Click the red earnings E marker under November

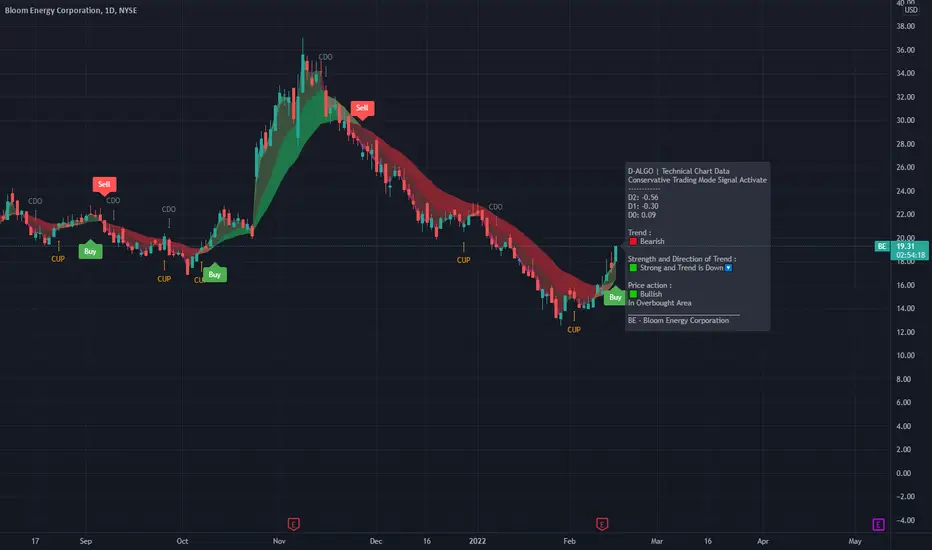(294, 524)
